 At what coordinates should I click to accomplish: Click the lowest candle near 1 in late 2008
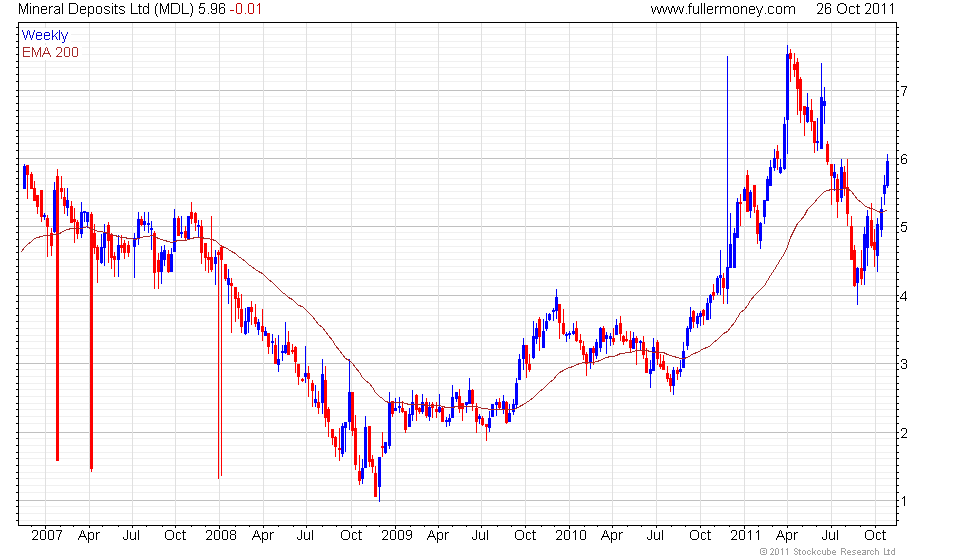click(379, 479)
